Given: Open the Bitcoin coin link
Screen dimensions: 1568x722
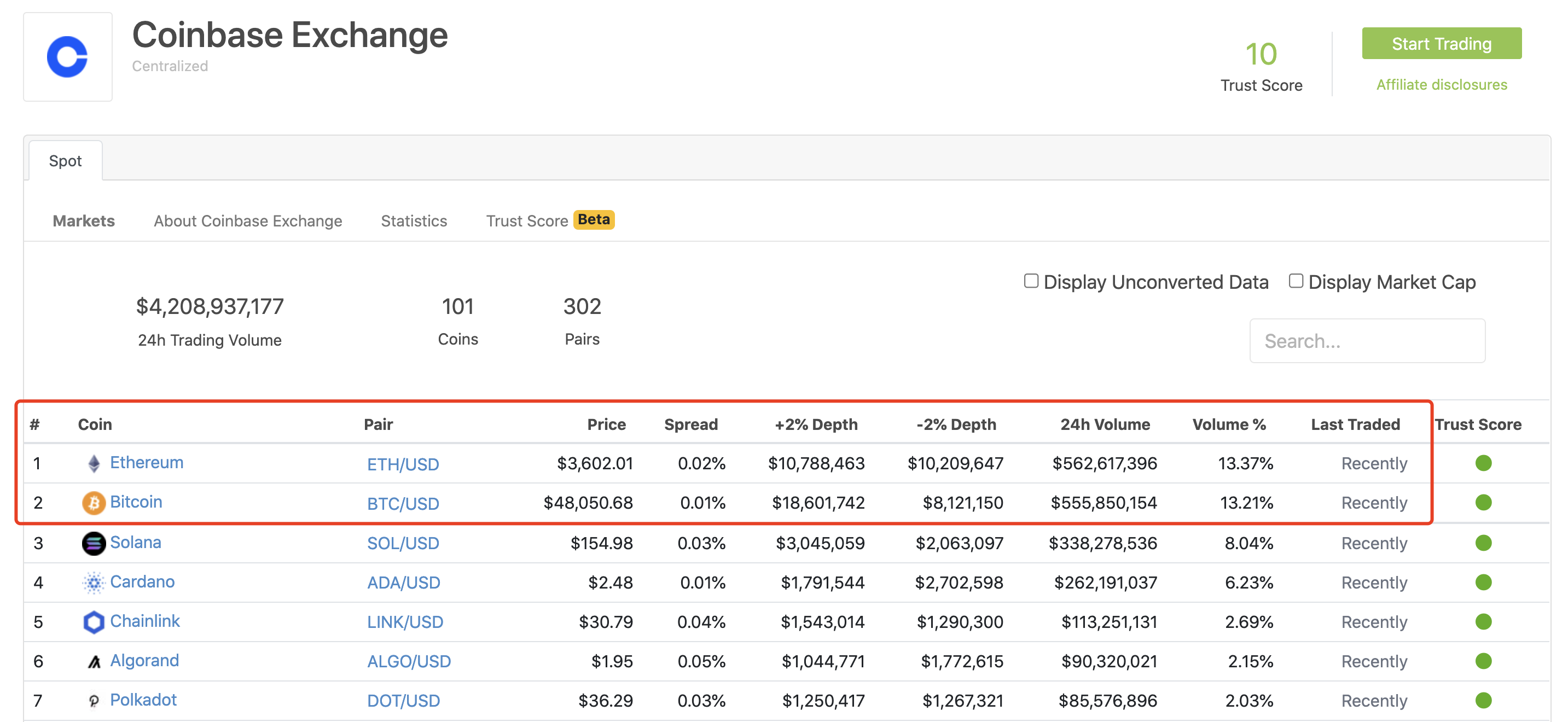Looking at the screenshot, I should 136,502.
